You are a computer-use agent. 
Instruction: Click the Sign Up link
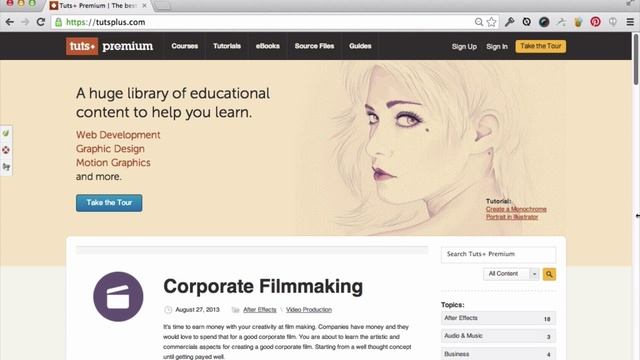click(x=464, y=47)
